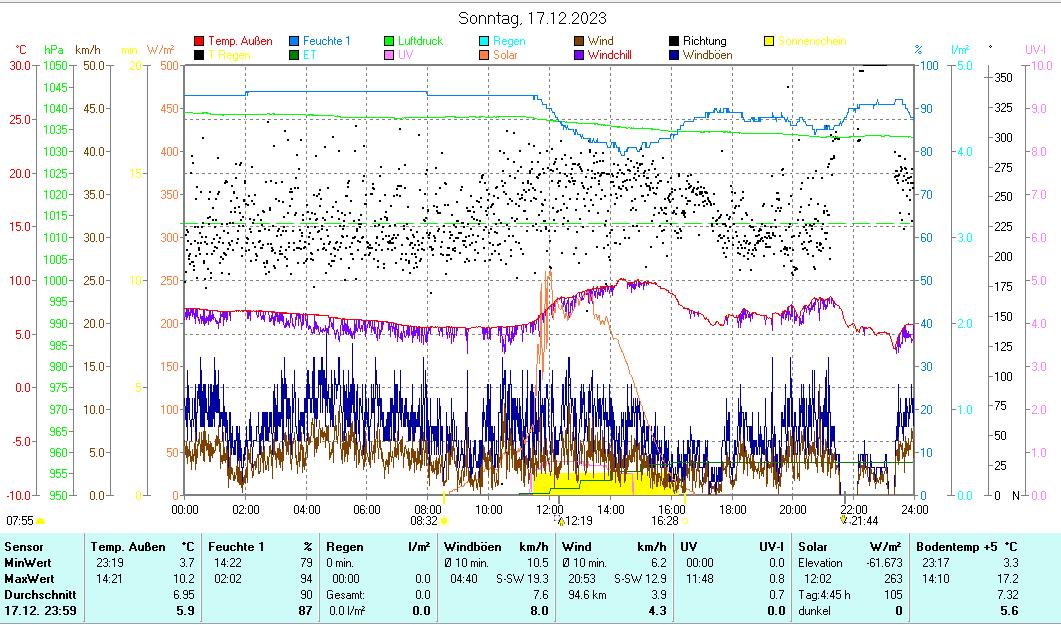Screen dimensions: 1061x625
Task: Click the black T Regen legend swatch
Action: click(x=199, y=55)
